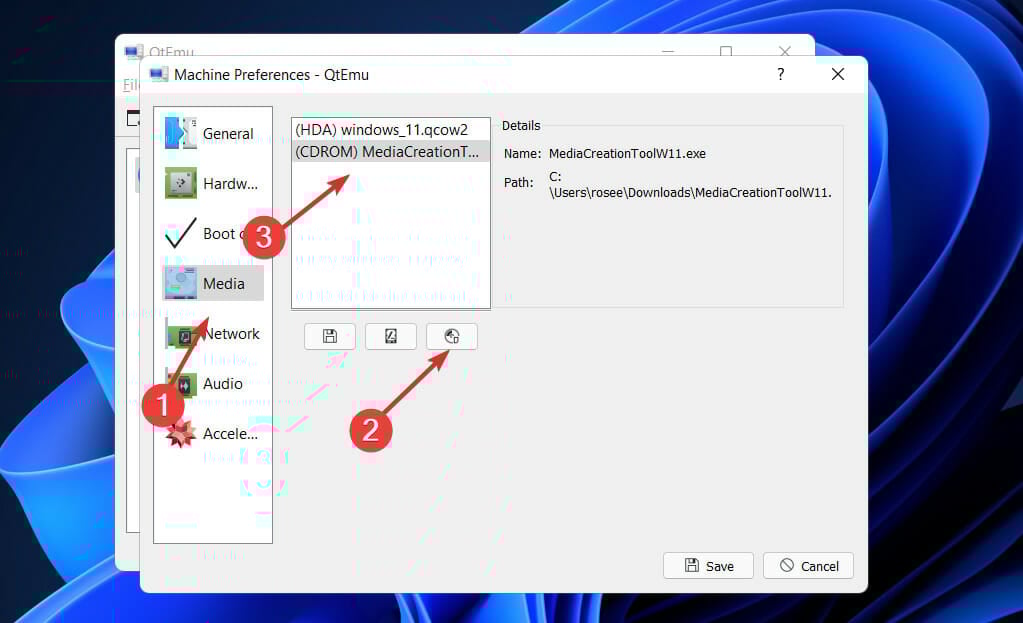Select the (HDA) windows_11.qcow2 entry

390,130
